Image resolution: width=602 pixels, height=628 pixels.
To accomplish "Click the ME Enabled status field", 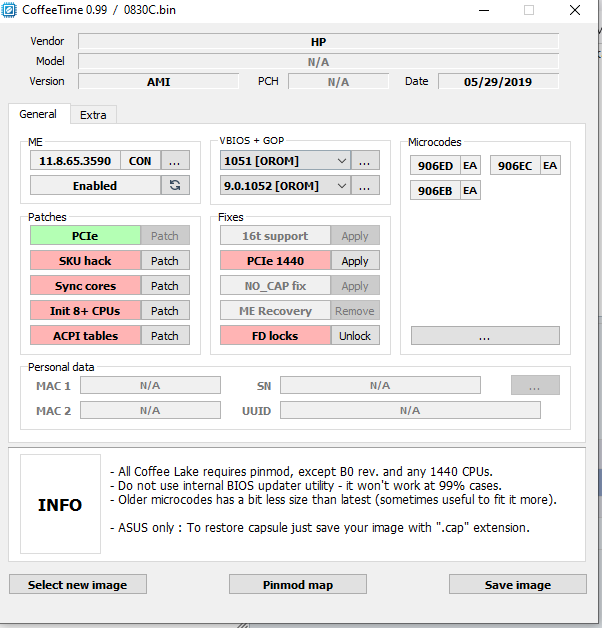I will point(95,185).
